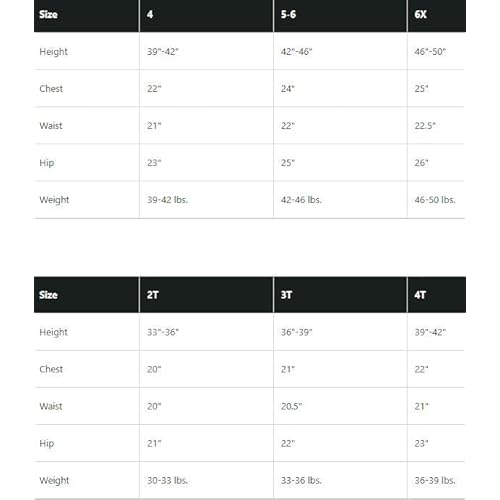Click the size 4 column header
This screenshot has height=500, width=500.
[206, 15]
